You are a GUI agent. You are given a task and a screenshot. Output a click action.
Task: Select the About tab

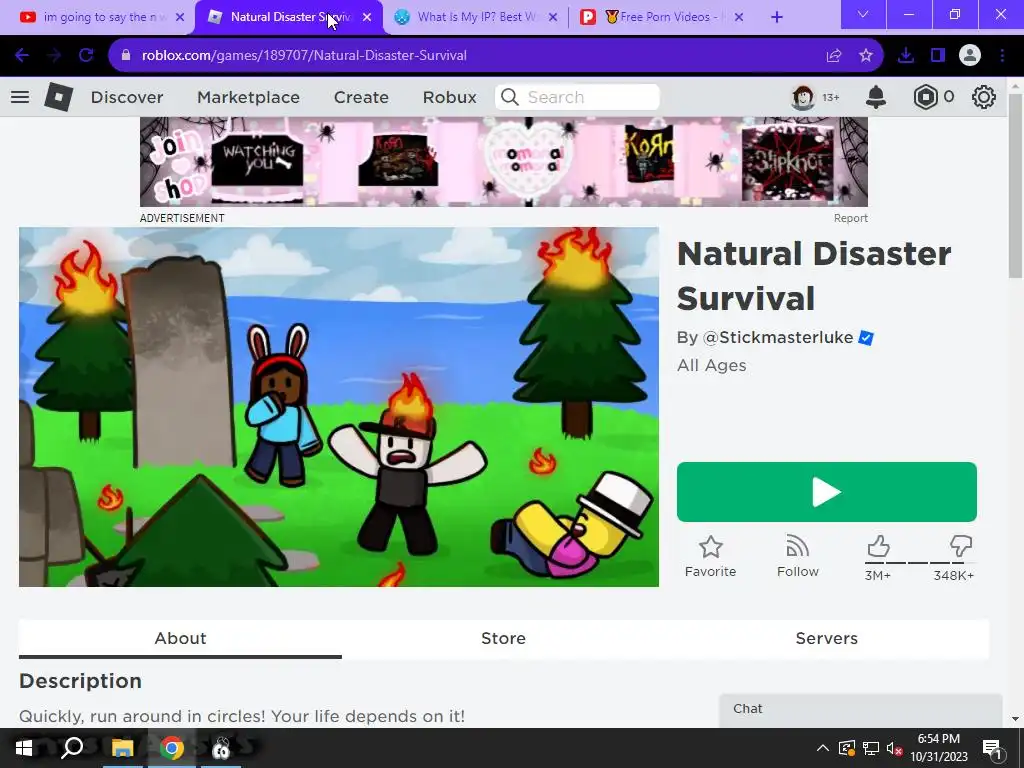pyautogui.click(x=180, y=639)
